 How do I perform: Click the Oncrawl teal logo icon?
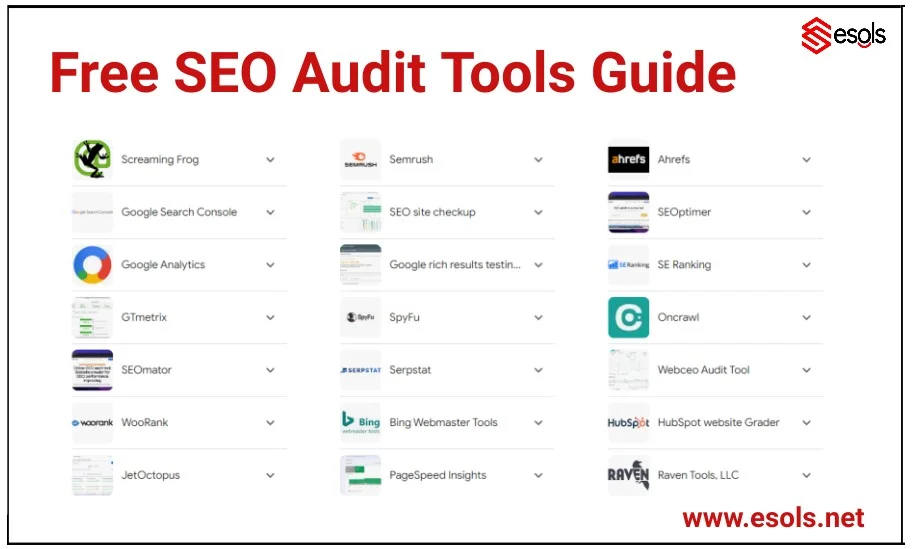coord(628,318)
